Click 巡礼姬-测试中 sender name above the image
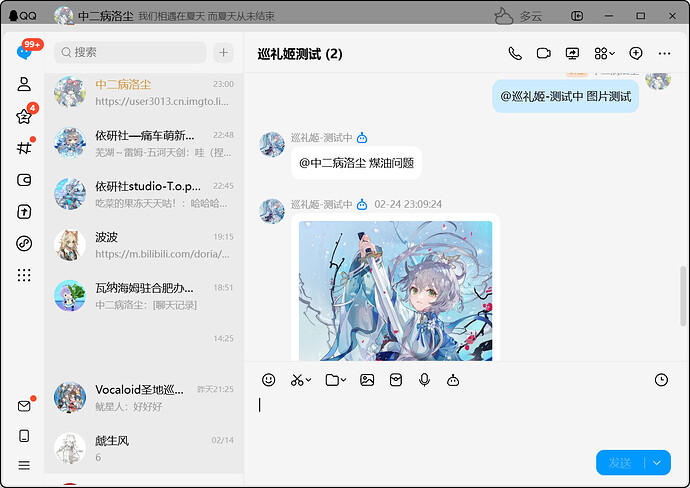 coord(322,205)
